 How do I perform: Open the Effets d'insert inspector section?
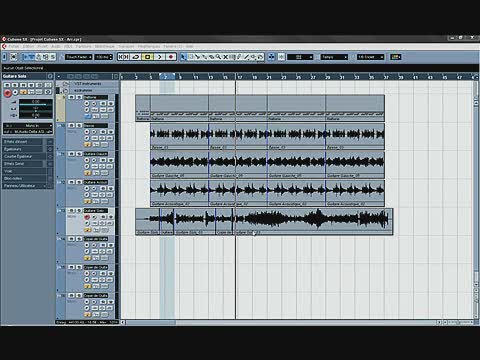click(x=23, y=142)
